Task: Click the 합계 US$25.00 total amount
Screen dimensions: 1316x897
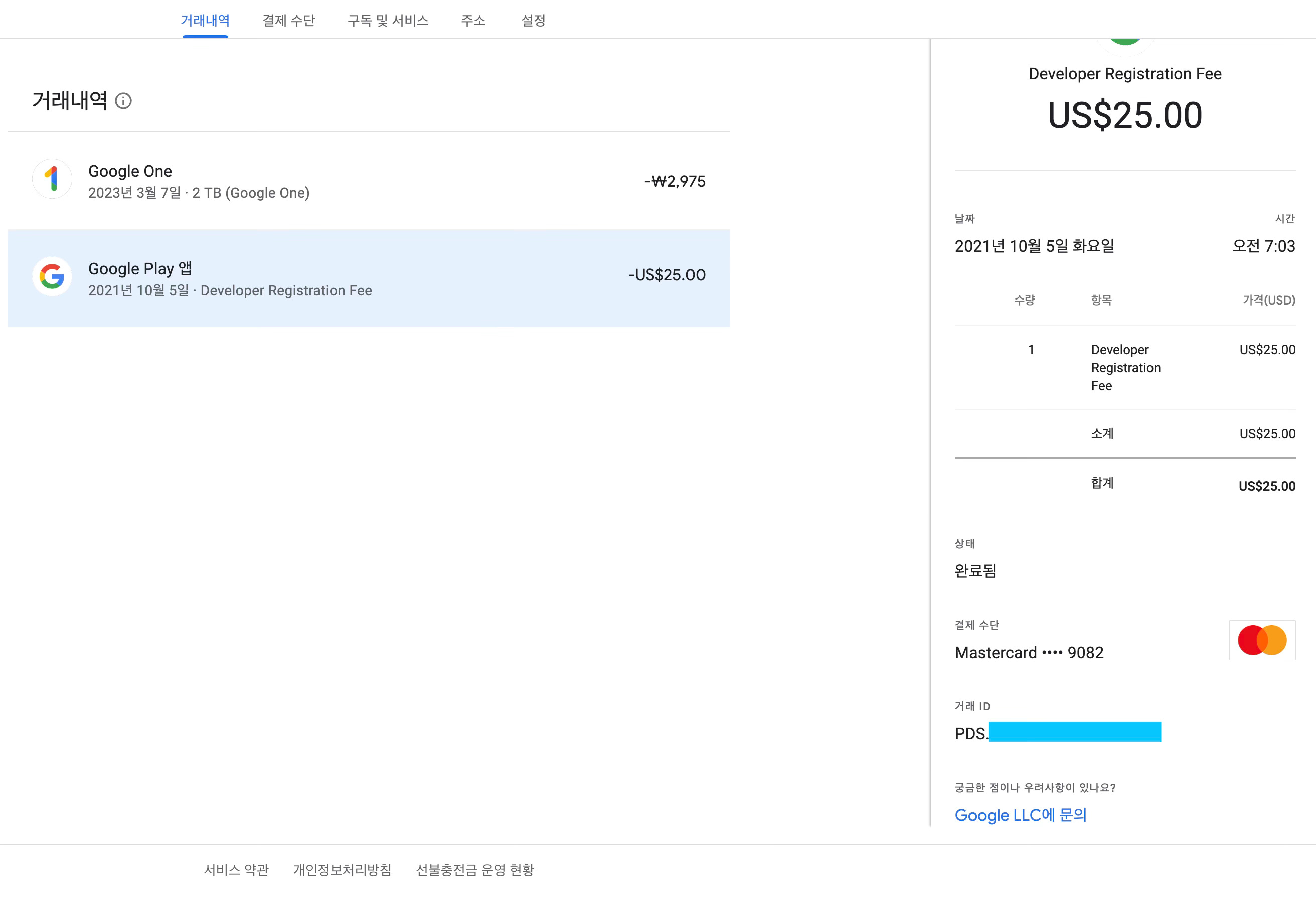Action: (x=1267, y=486)
